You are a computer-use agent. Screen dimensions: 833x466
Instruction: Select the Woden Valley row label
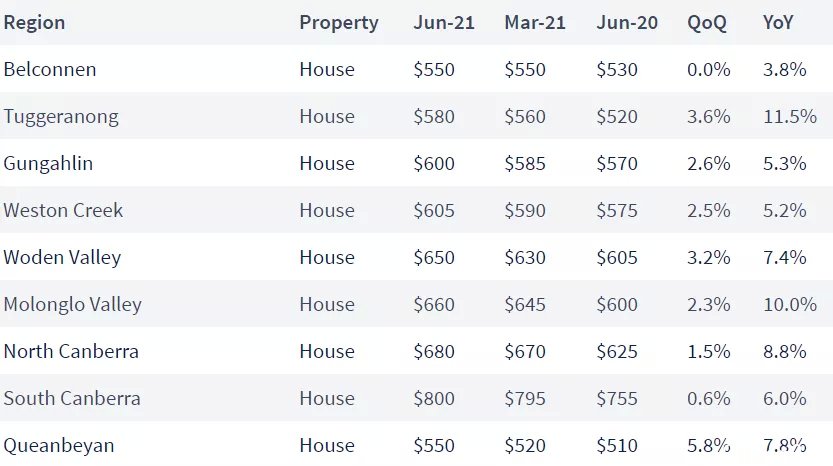point(62,258)
